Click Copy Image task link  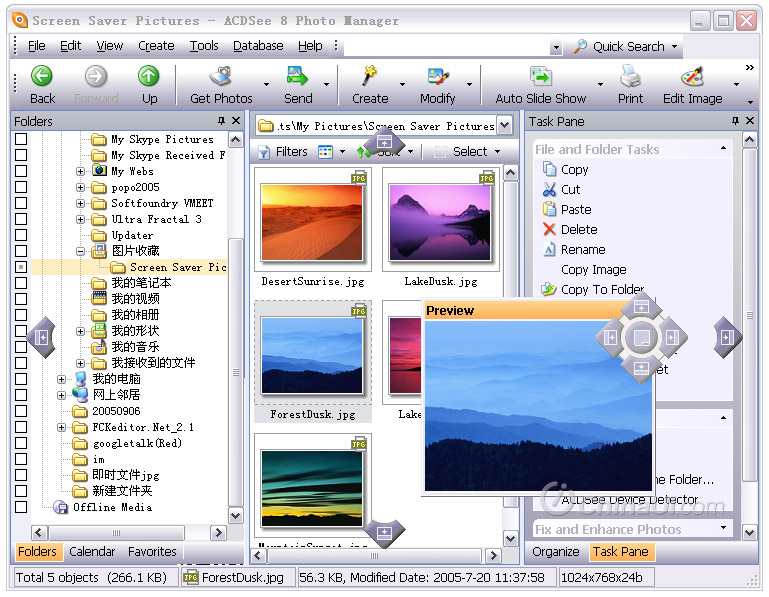(x=594, y=270)
